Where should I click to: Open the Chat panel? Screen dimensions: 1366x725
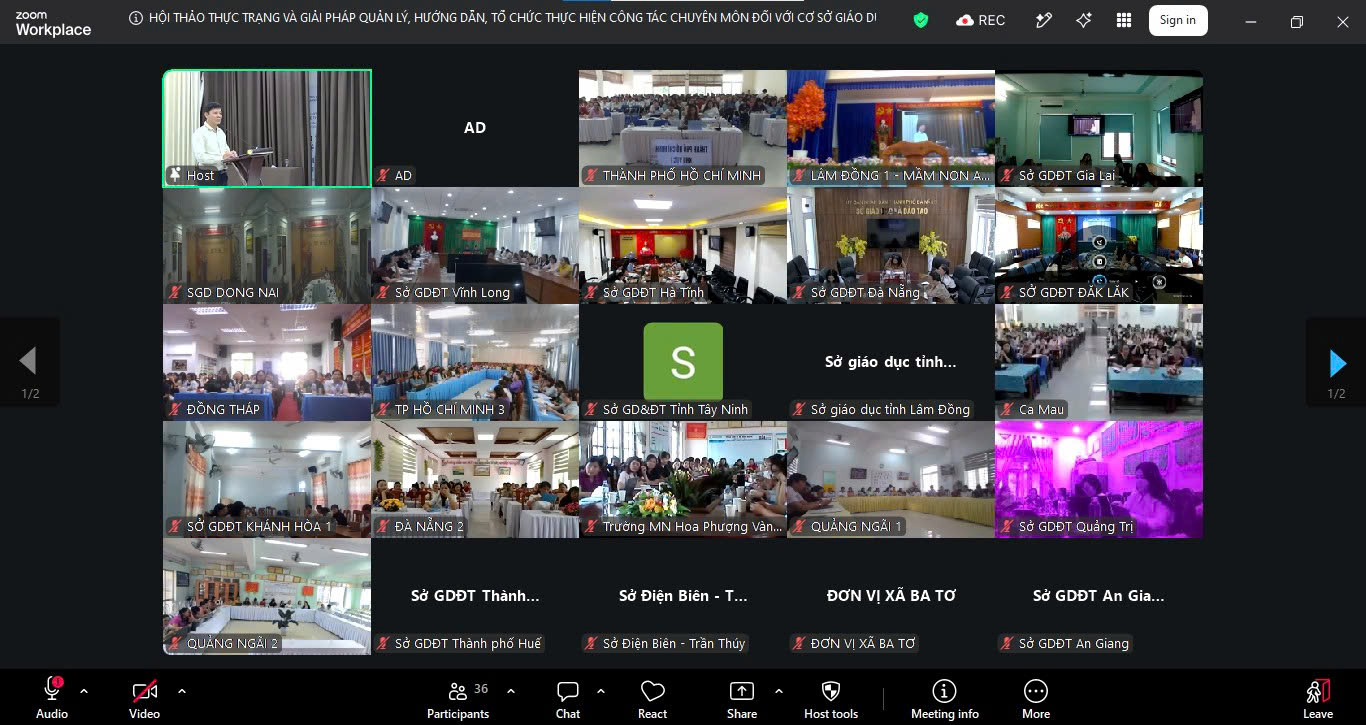(x=568, y=699)
